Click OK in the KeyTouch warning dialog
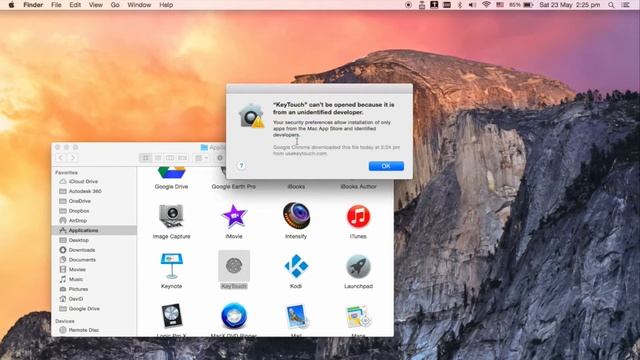 tap(386, 166)
